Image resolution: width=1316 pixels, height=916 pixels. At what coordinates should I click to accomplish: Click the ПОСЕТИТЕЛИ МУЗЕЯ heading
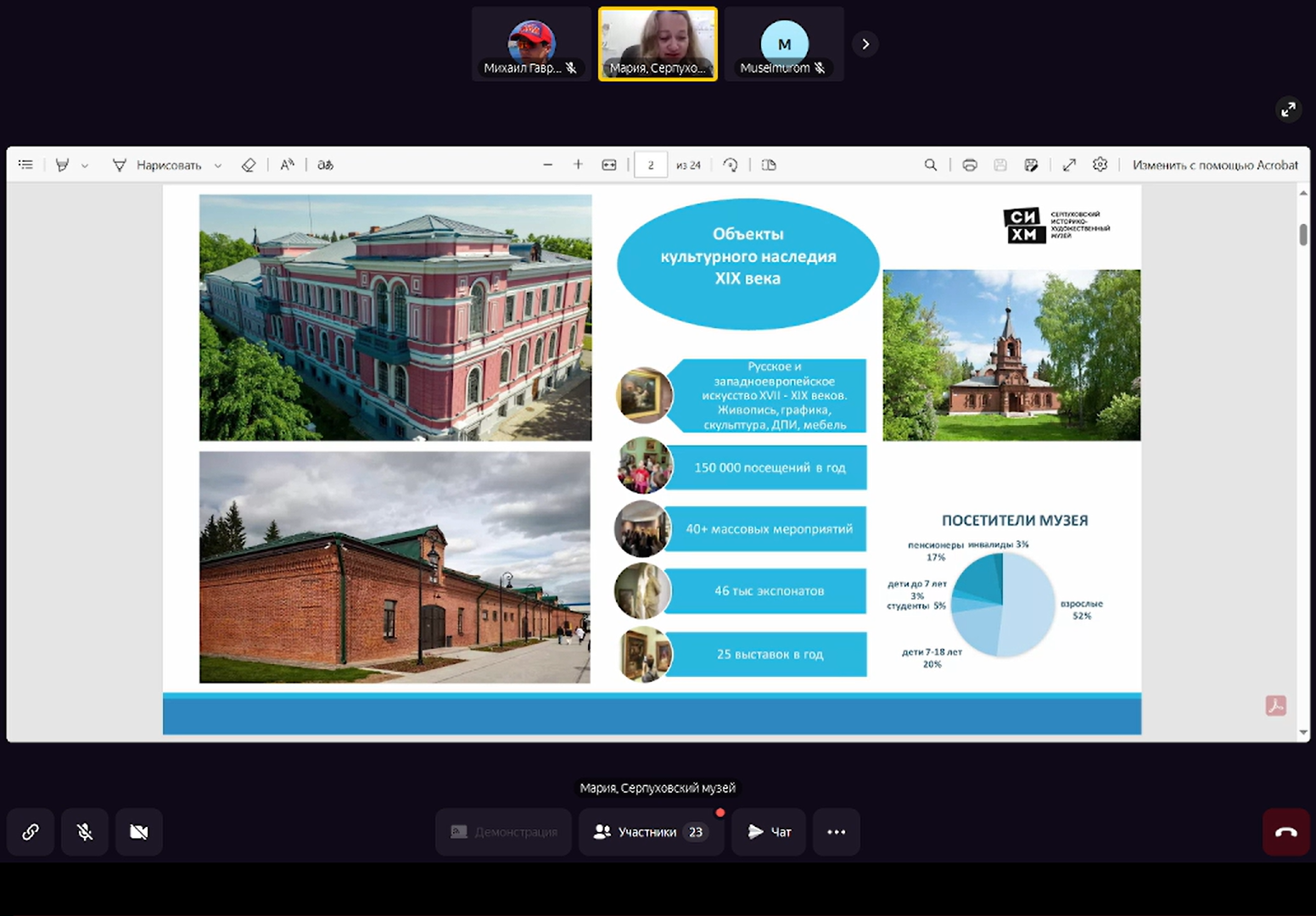(x=1015, y=521)
